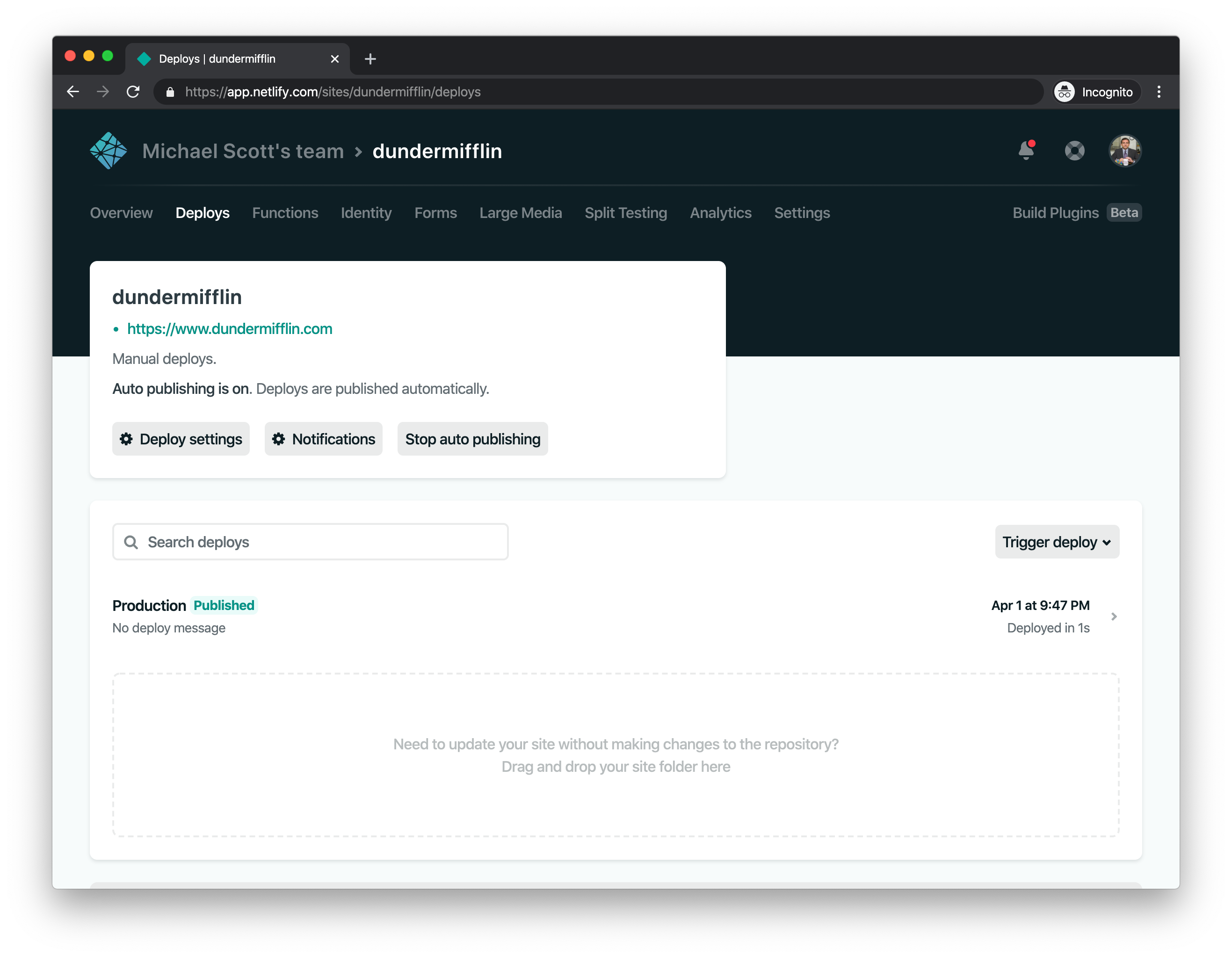
Task: Open Chrome three-dot menu
Action: 1159,92
